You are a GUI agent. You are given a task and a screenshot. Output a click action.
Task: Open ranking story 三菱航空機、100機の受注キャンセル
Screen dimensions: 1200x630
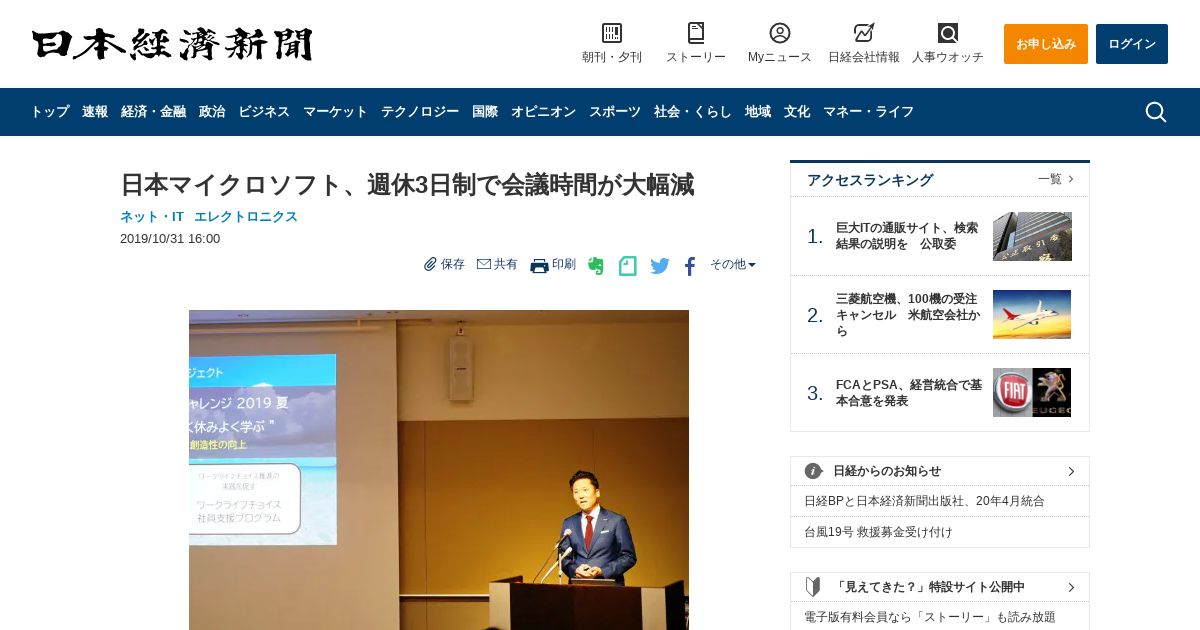[x=908, y=315]
